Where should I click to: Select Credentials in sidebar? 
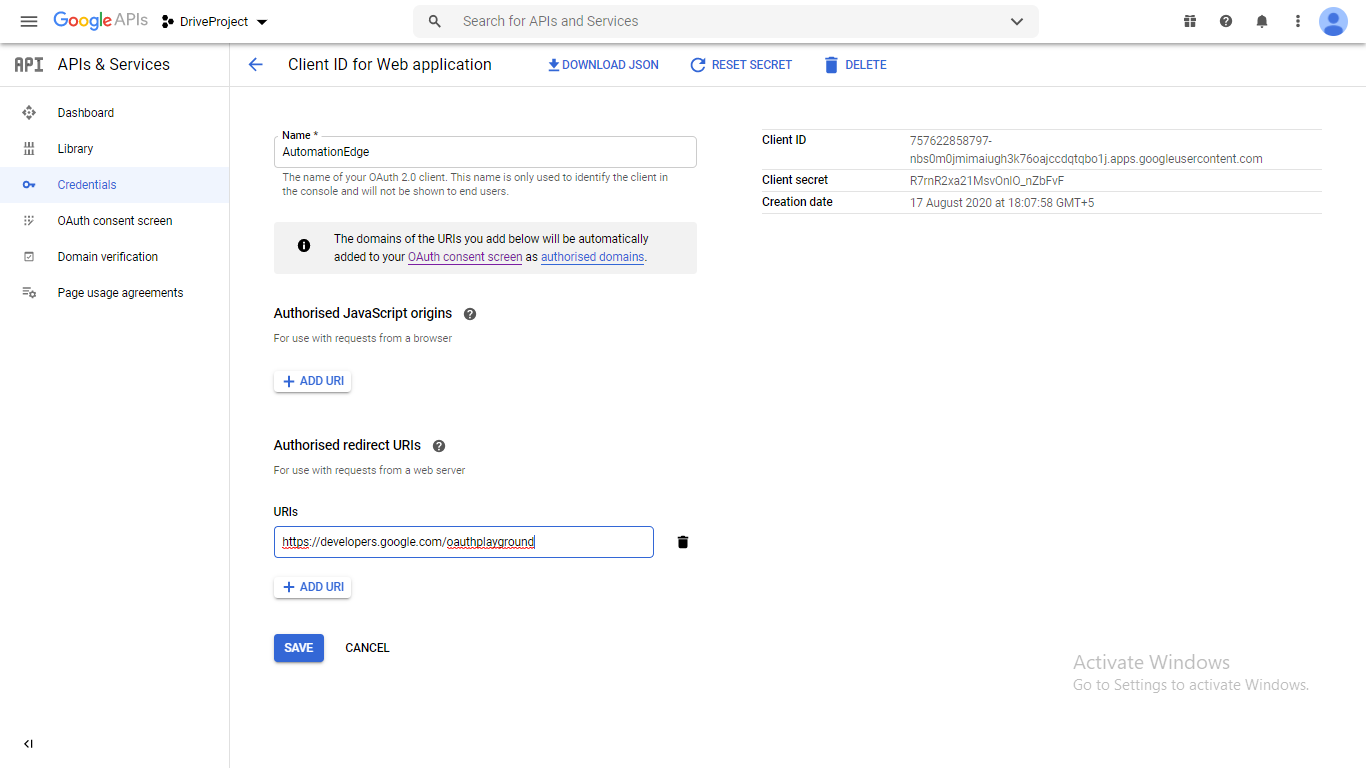coord(114,185)
